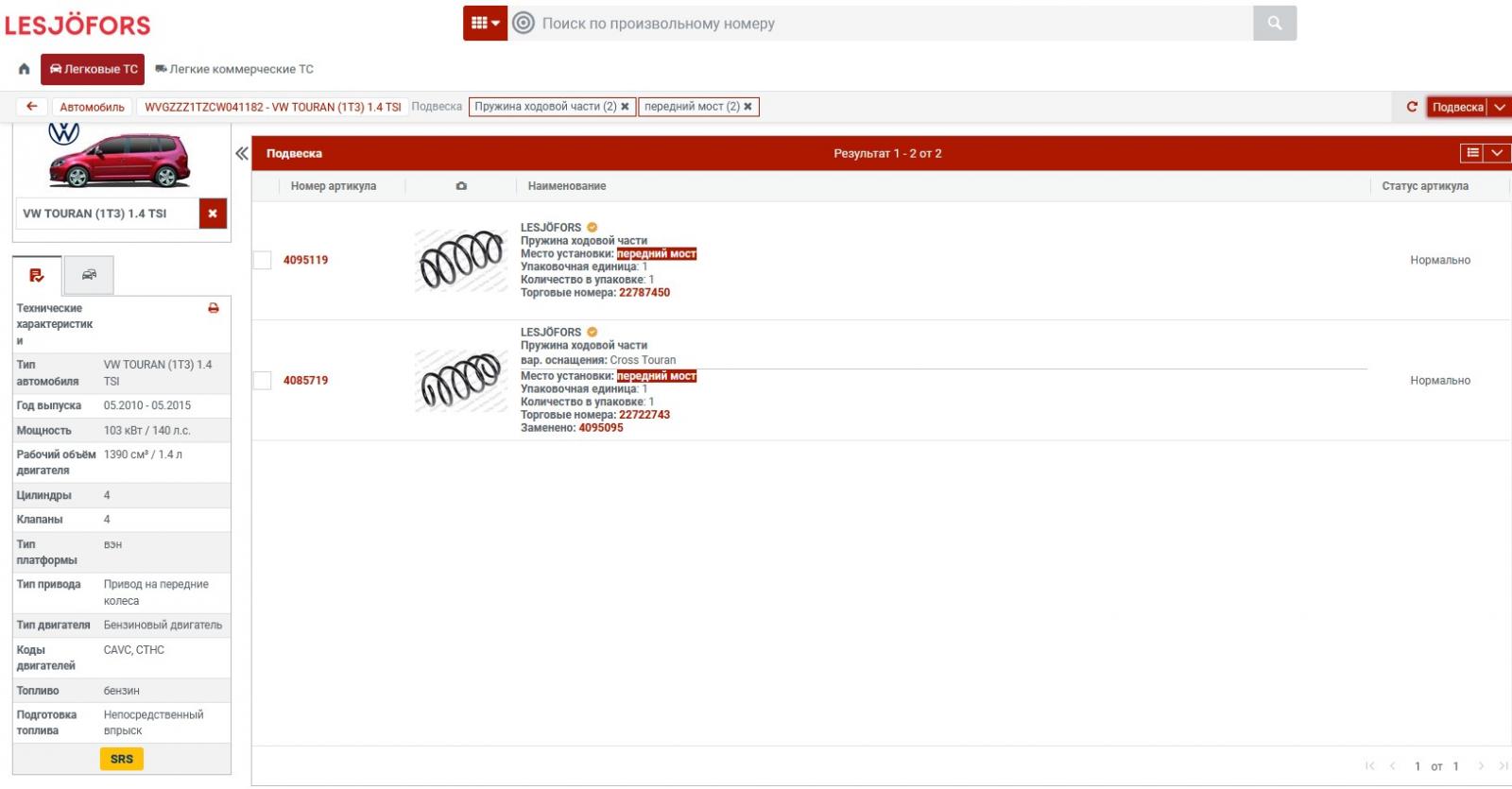This screenshot has width=1512, height=789.
Task: Click the magnifier search button
Action: click(1275, 23)
